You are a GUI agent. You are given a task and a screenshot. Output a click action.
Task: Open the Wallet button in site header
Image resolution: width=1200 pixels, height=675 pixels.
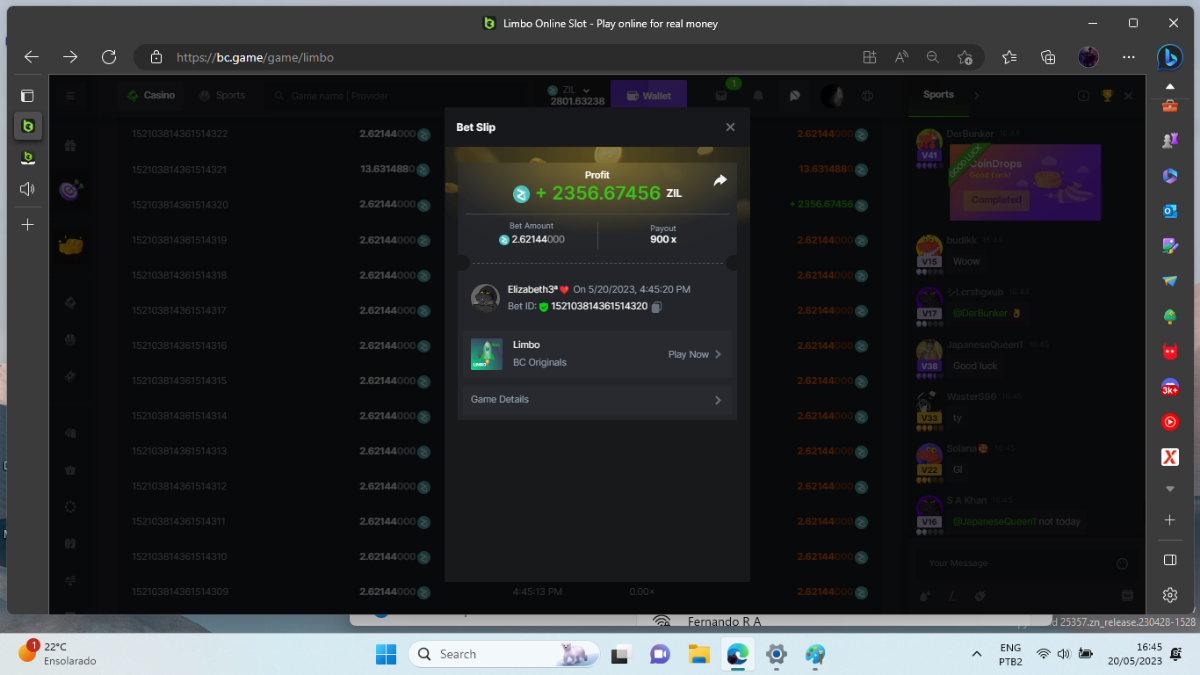click(x=648, y=96)
